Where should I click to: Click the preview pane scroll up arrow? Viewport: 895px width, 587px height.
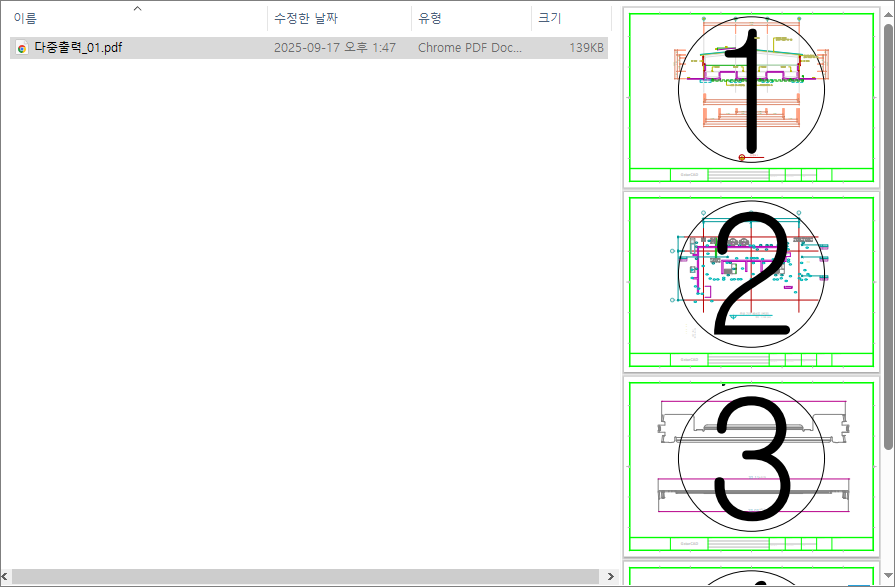(889, 13)
